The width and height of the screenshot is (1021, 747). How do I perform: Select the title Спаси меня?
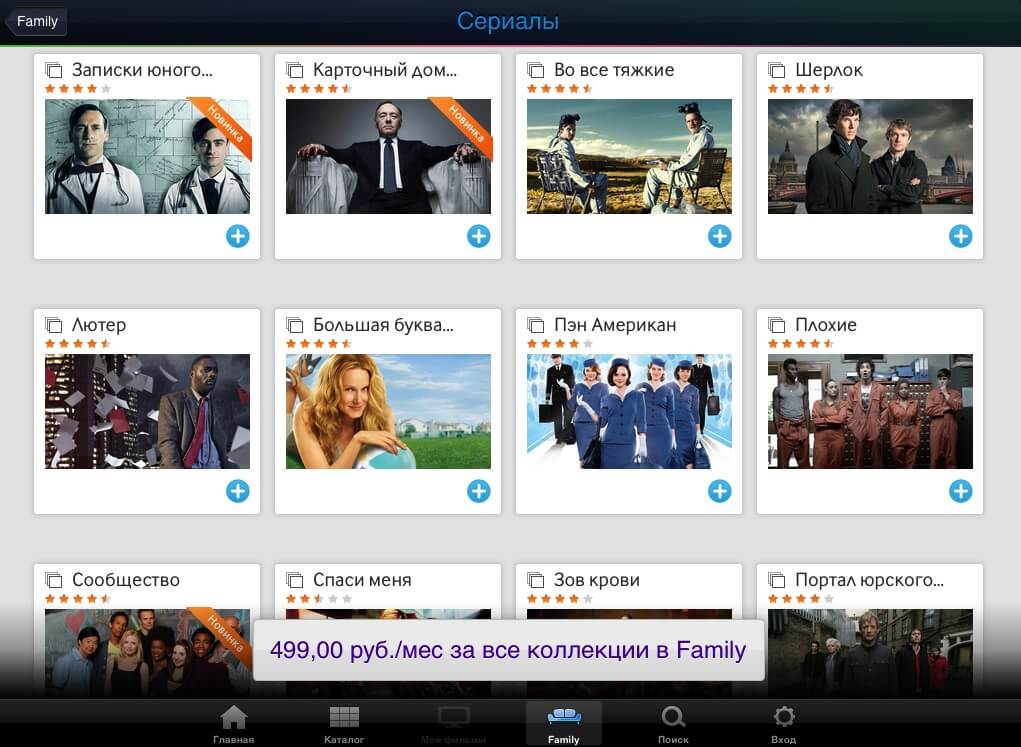tap(362, 580)
